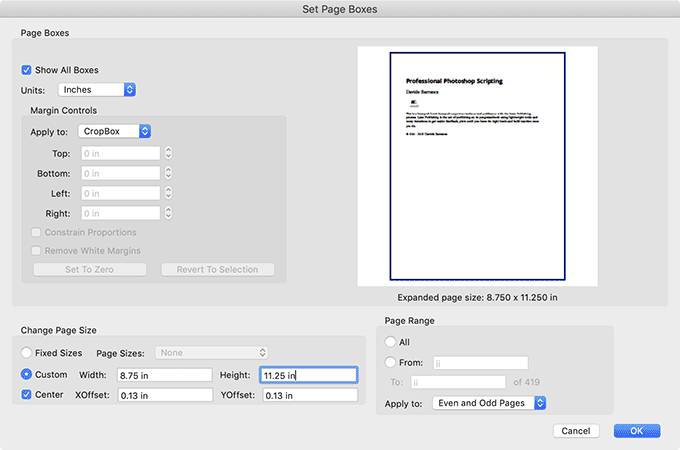The width and height of the screenshot is (680, 450).
Task: Click the Revert To Selection button
Action: [x=218, y=269]
